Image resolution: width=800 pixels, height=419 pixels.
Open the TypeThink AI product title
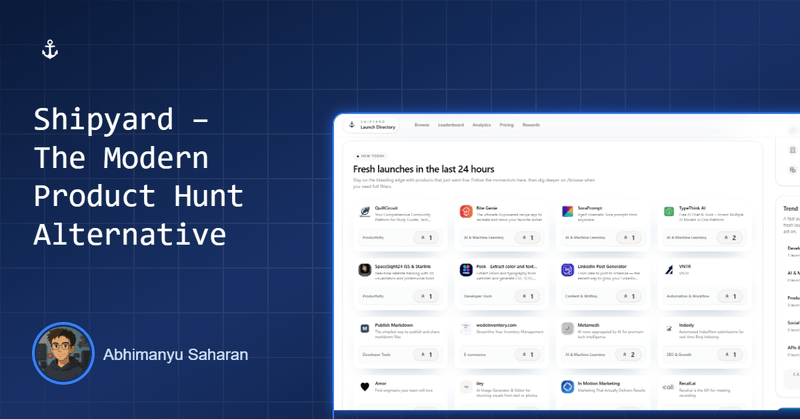pyautogui.click(x=692, y=208)
